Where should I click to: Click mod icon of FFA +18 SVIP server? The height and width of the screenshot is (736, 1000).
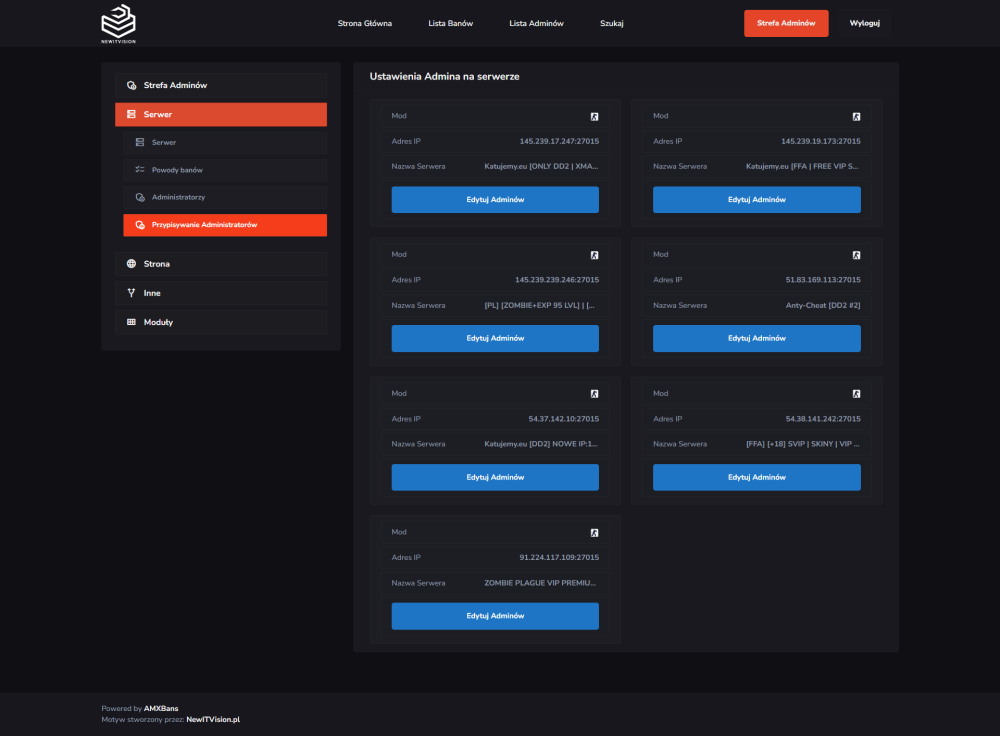coord(857,394)
